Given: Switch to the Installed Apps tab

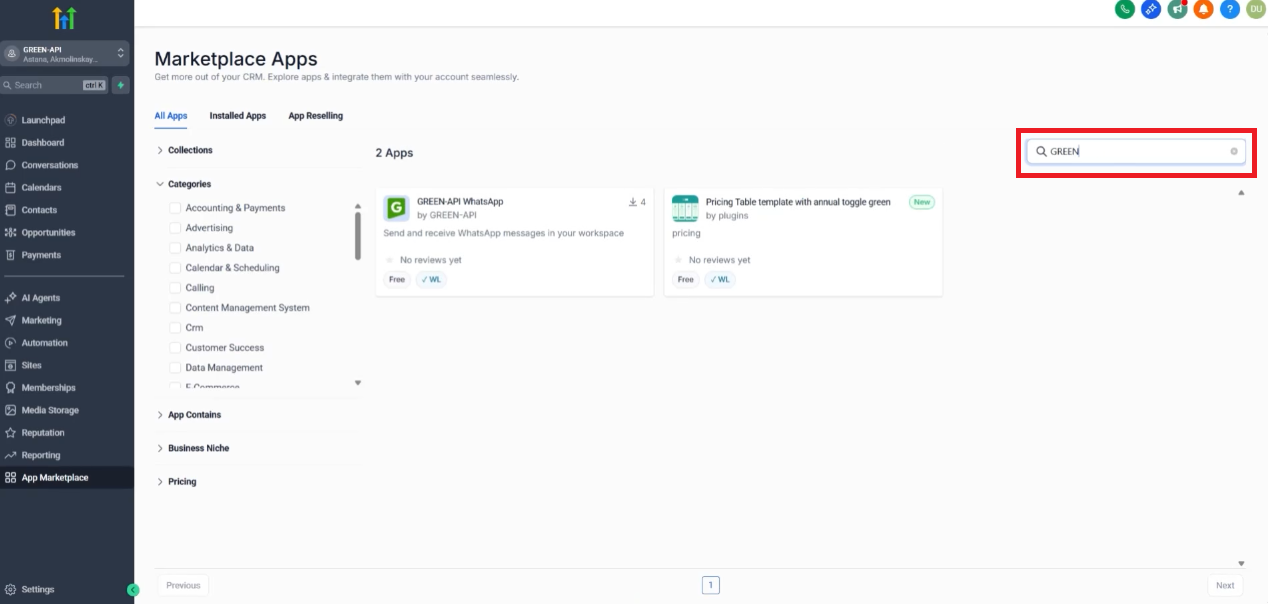Looking at the screenshot, I should [x=237, y=116].
